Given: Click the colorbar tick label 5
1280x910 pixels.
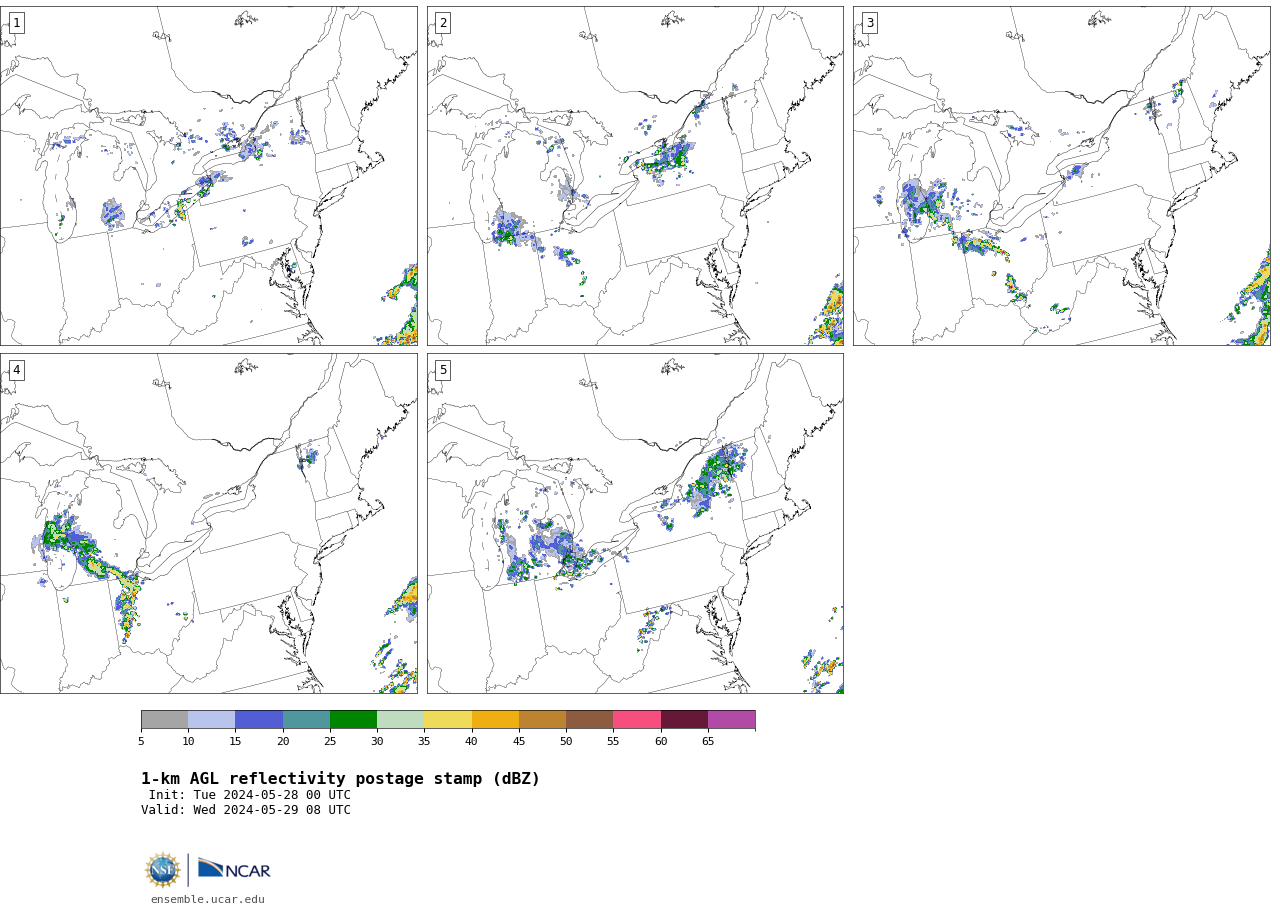Looking at the screenshot, I should tap(141, 742).
